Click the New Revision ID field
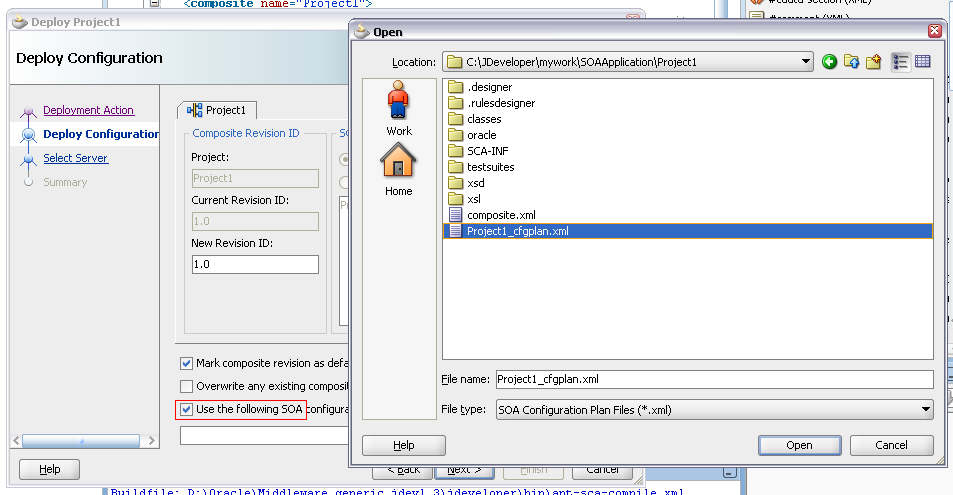953x495 pixels. (x=255, y=265)
